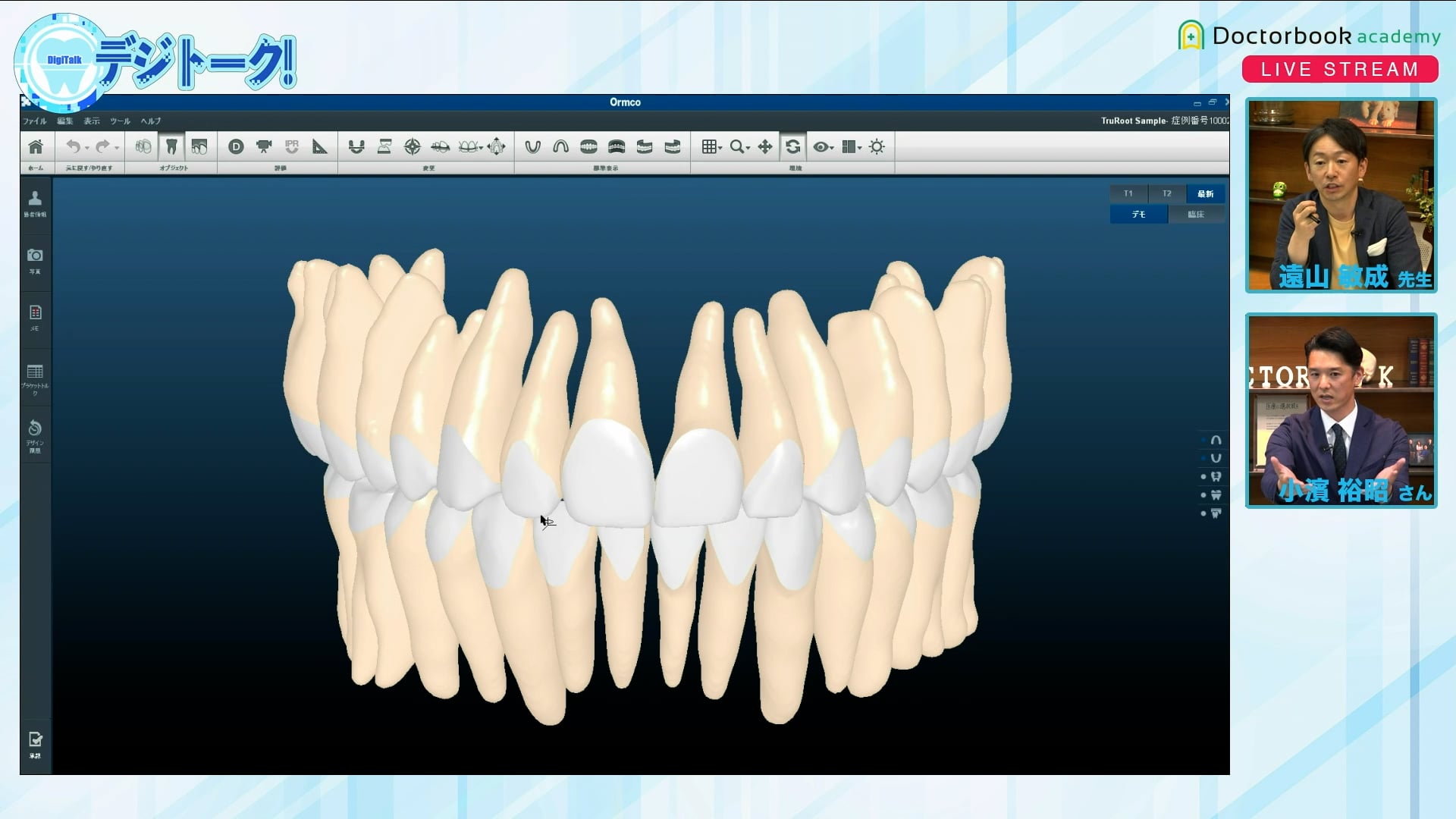This screenshot has width=1456, height=819.
Task: Show lower arch occlusal view
Action: (x=533, y=146)
